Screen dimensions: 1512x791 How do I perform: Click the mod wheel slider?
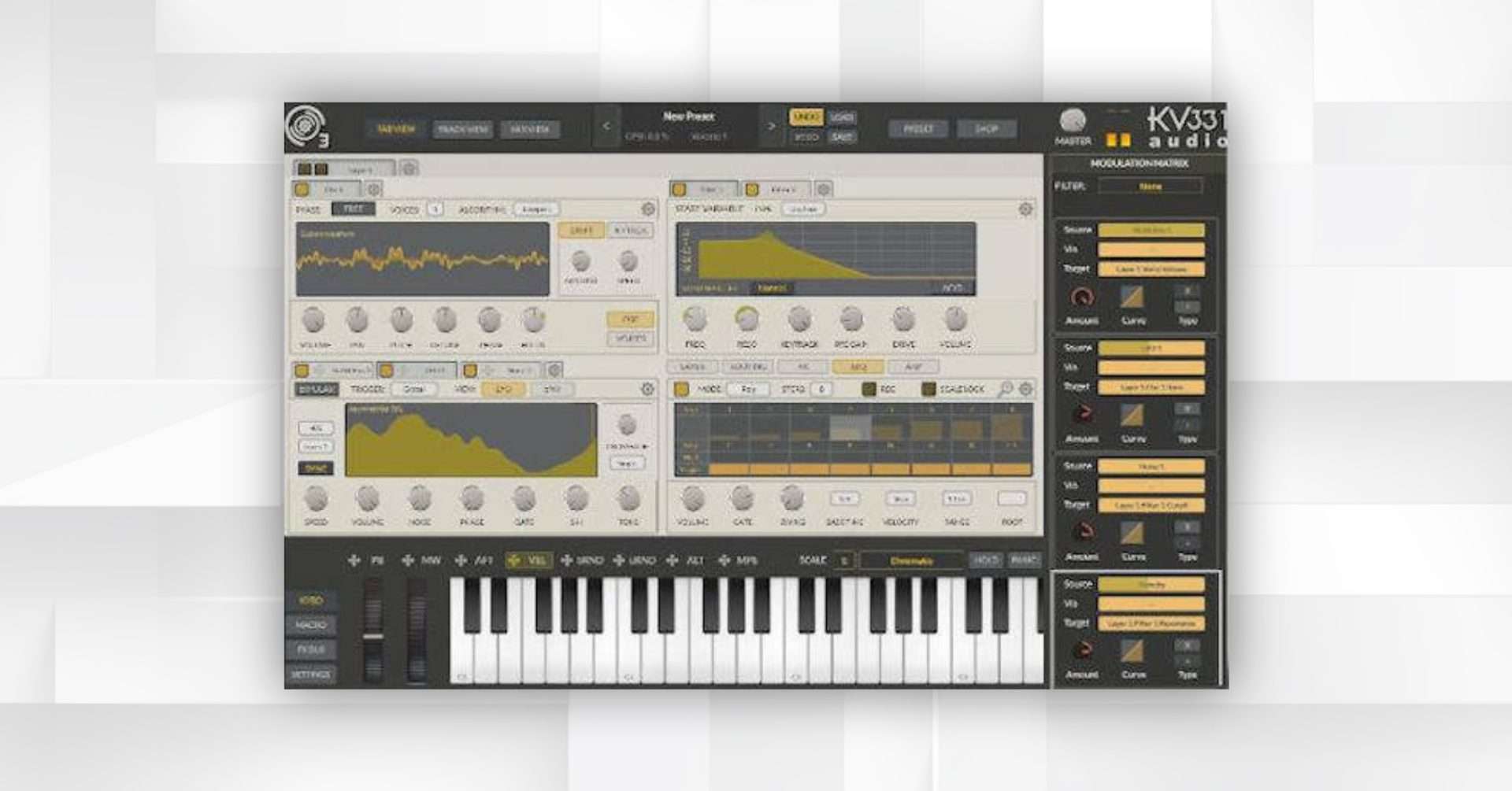tap(417, 630)
